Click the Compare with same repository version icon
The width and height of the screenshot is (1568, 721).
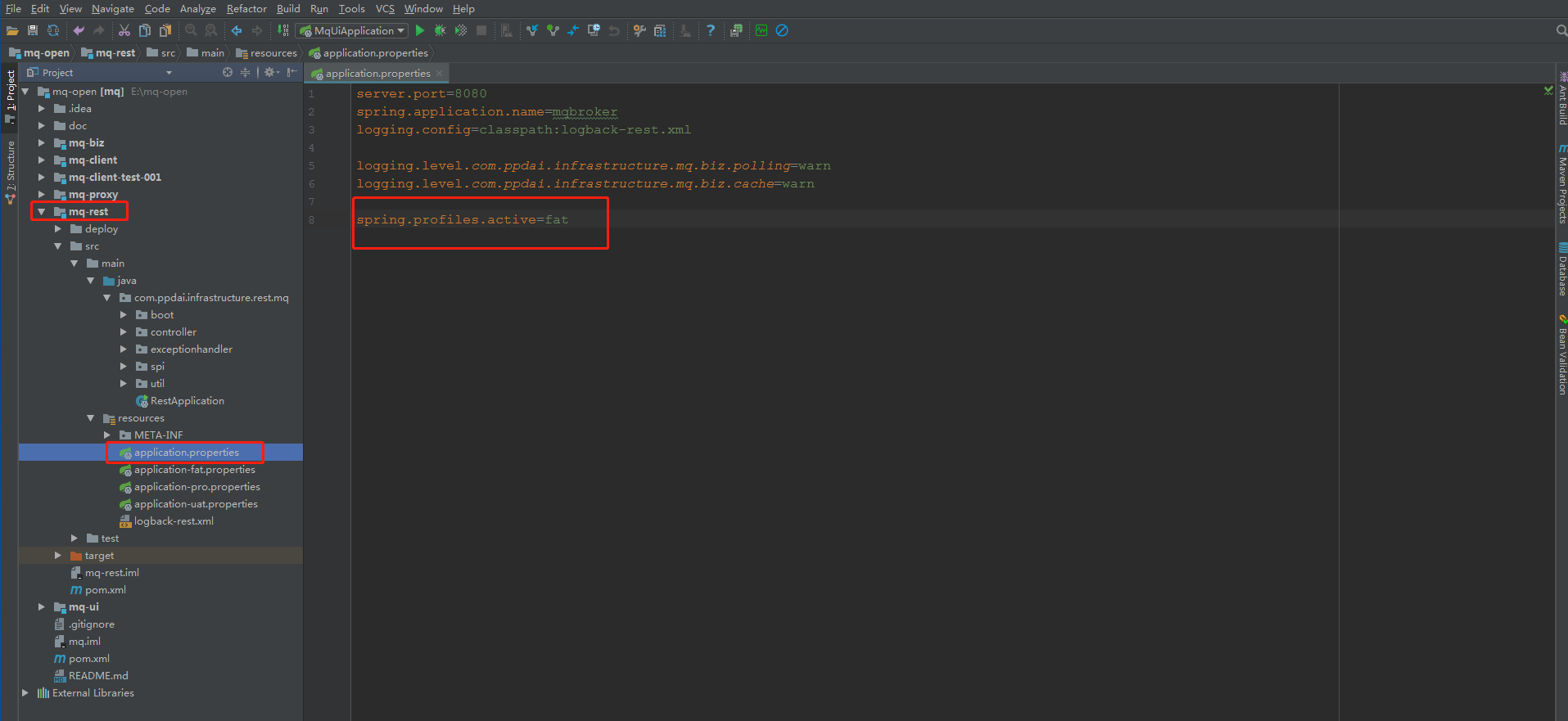(x=573, y=30)
